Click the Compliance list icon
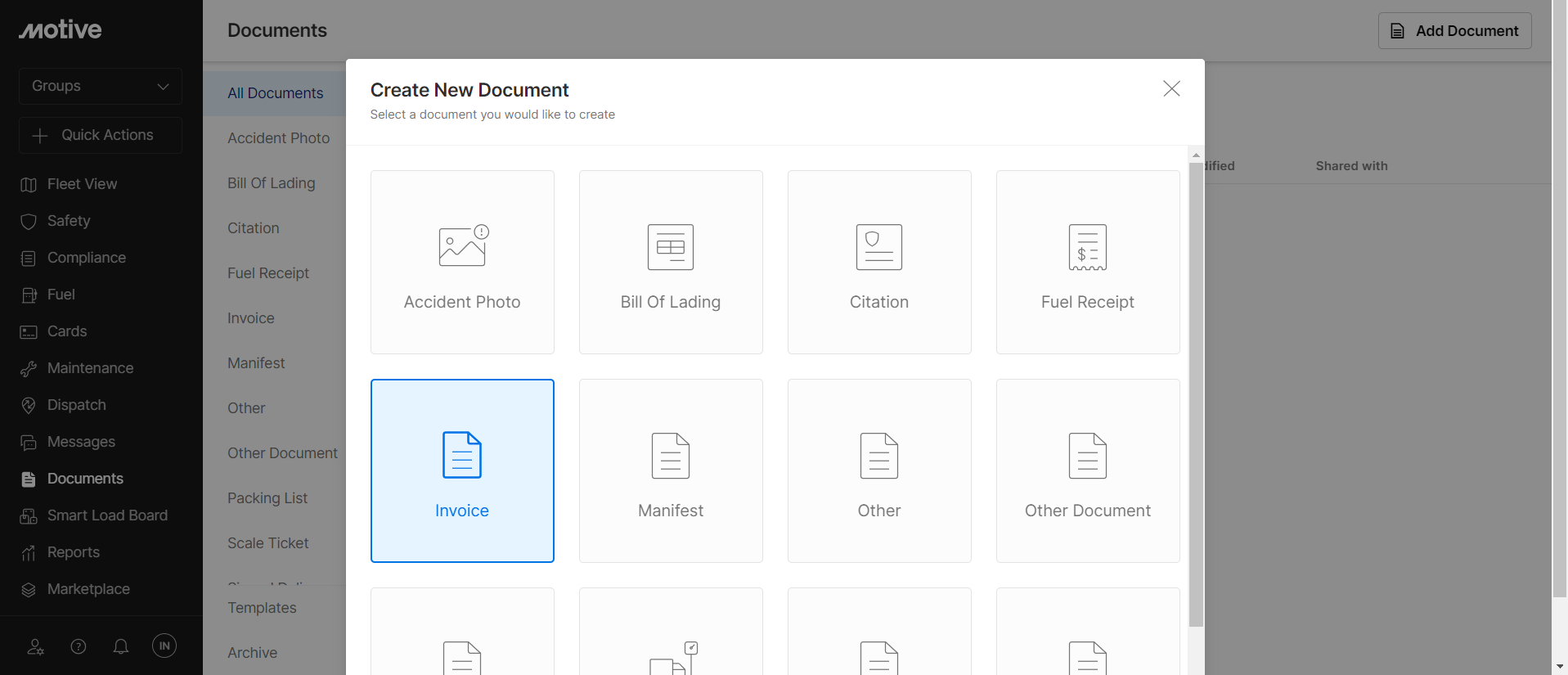Viewport: 1568px width, 675px height. coord(29,259)
